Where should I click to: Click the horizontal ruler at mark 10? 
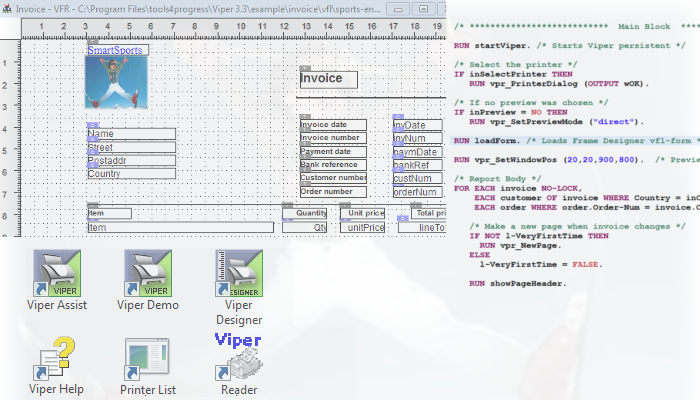coord(241,28)
